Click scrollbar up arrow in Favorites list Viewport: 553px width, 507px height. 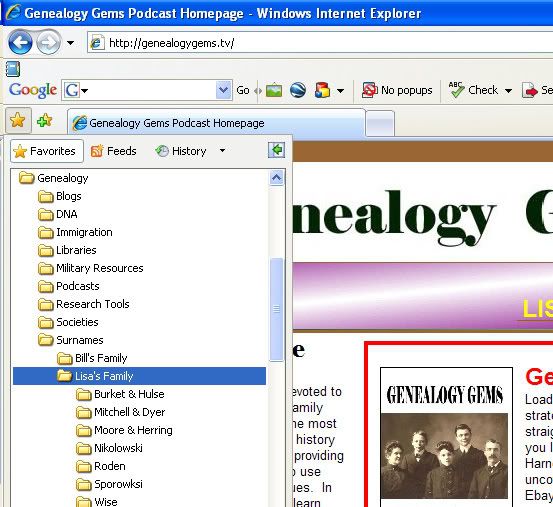click(276, 178)
